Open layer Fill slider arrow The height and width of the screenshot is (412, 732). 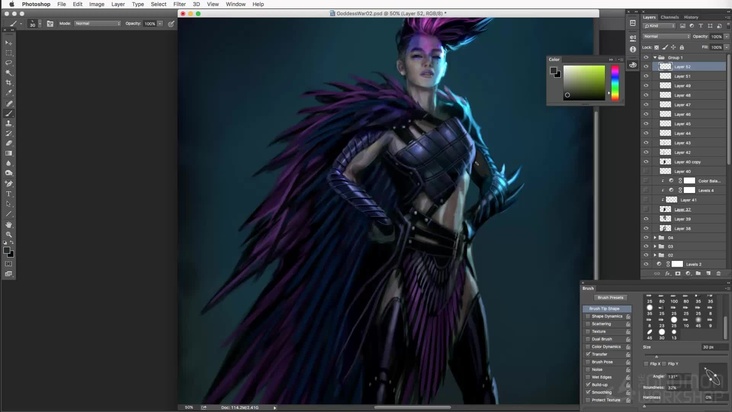(x=726, y=47)
